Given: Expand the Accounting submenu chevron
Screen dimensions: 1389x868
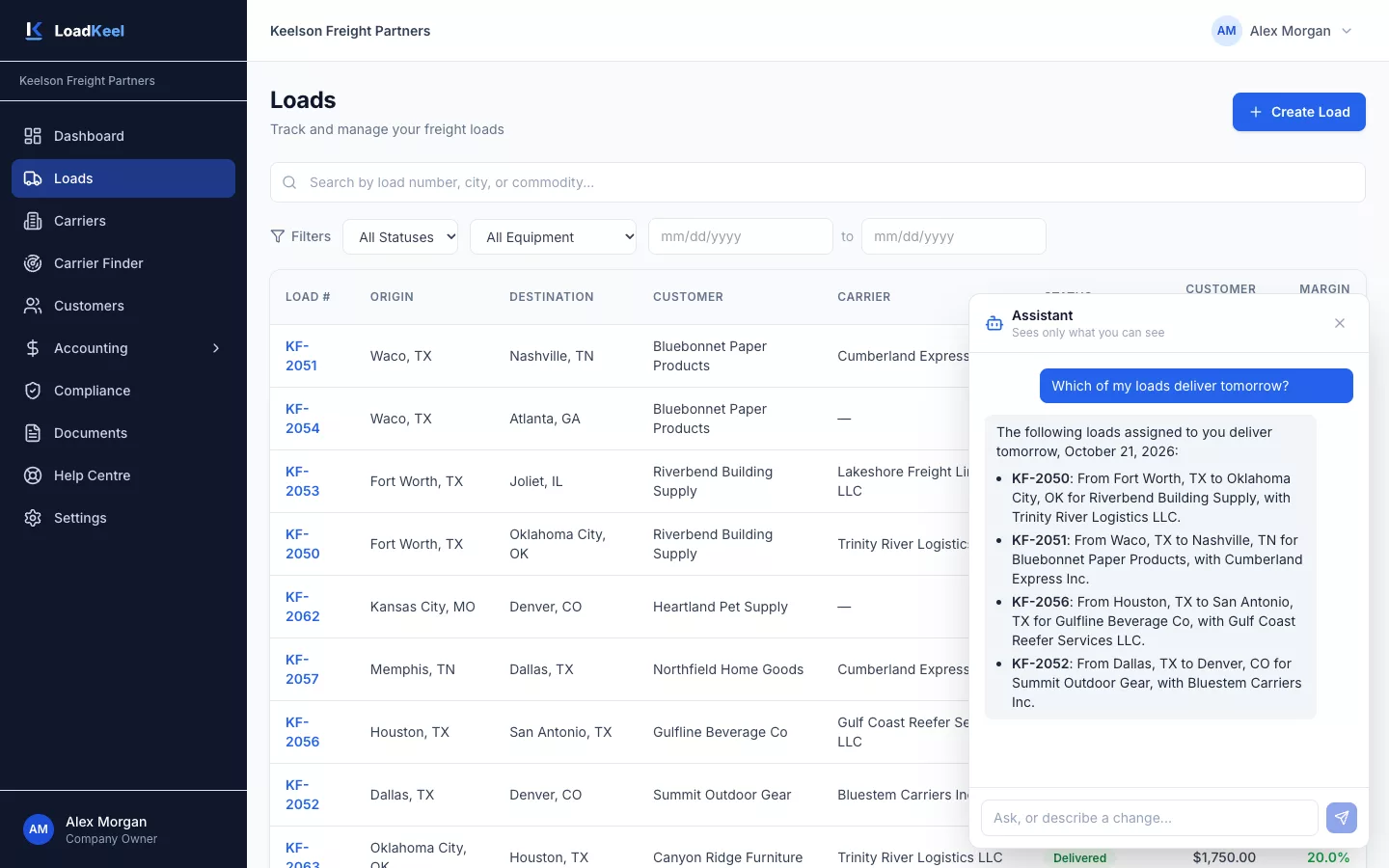Looking at the screenshot, I should tap(216, 348).
